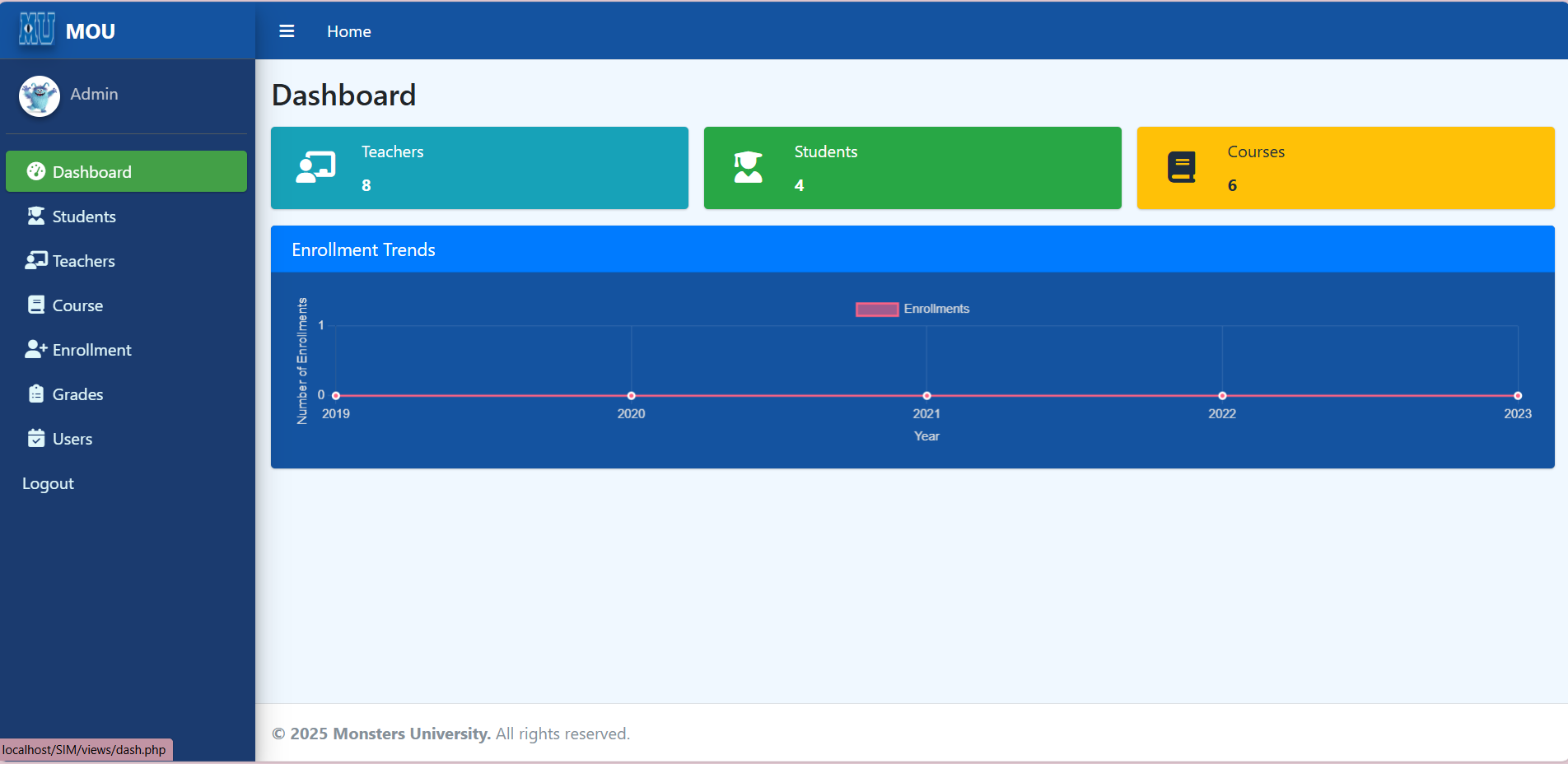Click the Admin username label
Image resolution: width=1568 pixels, height=764 pixels.
point(94,94)
